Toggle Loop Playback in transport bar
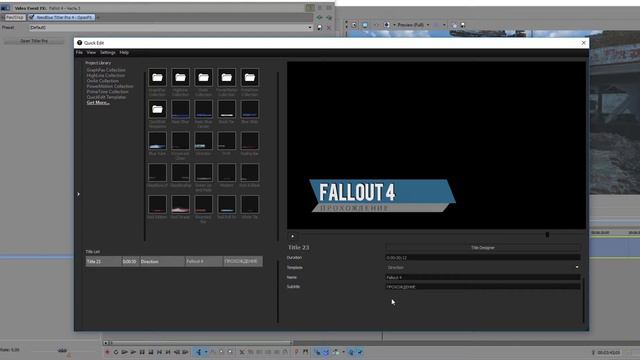Screen dimensions: 640x360 pyautogui.click(x=116, y=352)
